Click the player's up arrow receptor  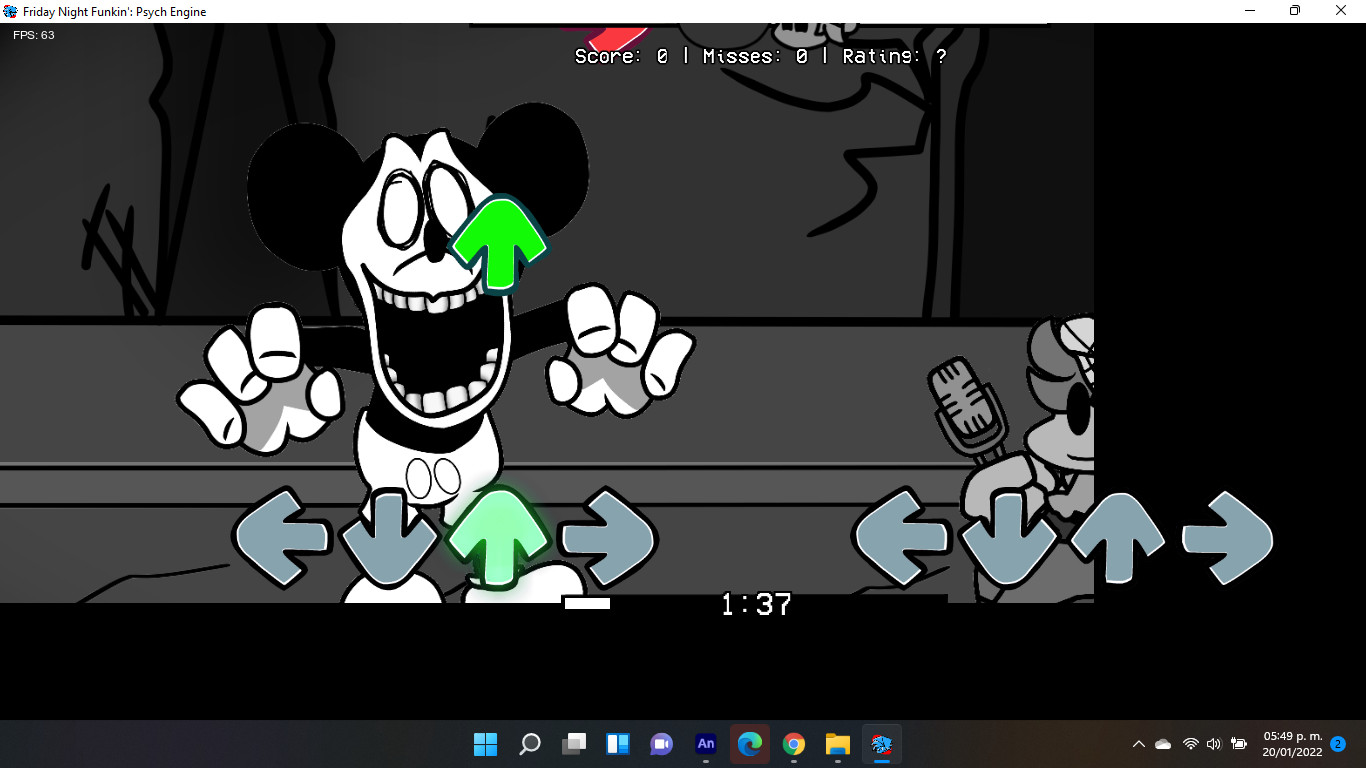(1117, 538)
